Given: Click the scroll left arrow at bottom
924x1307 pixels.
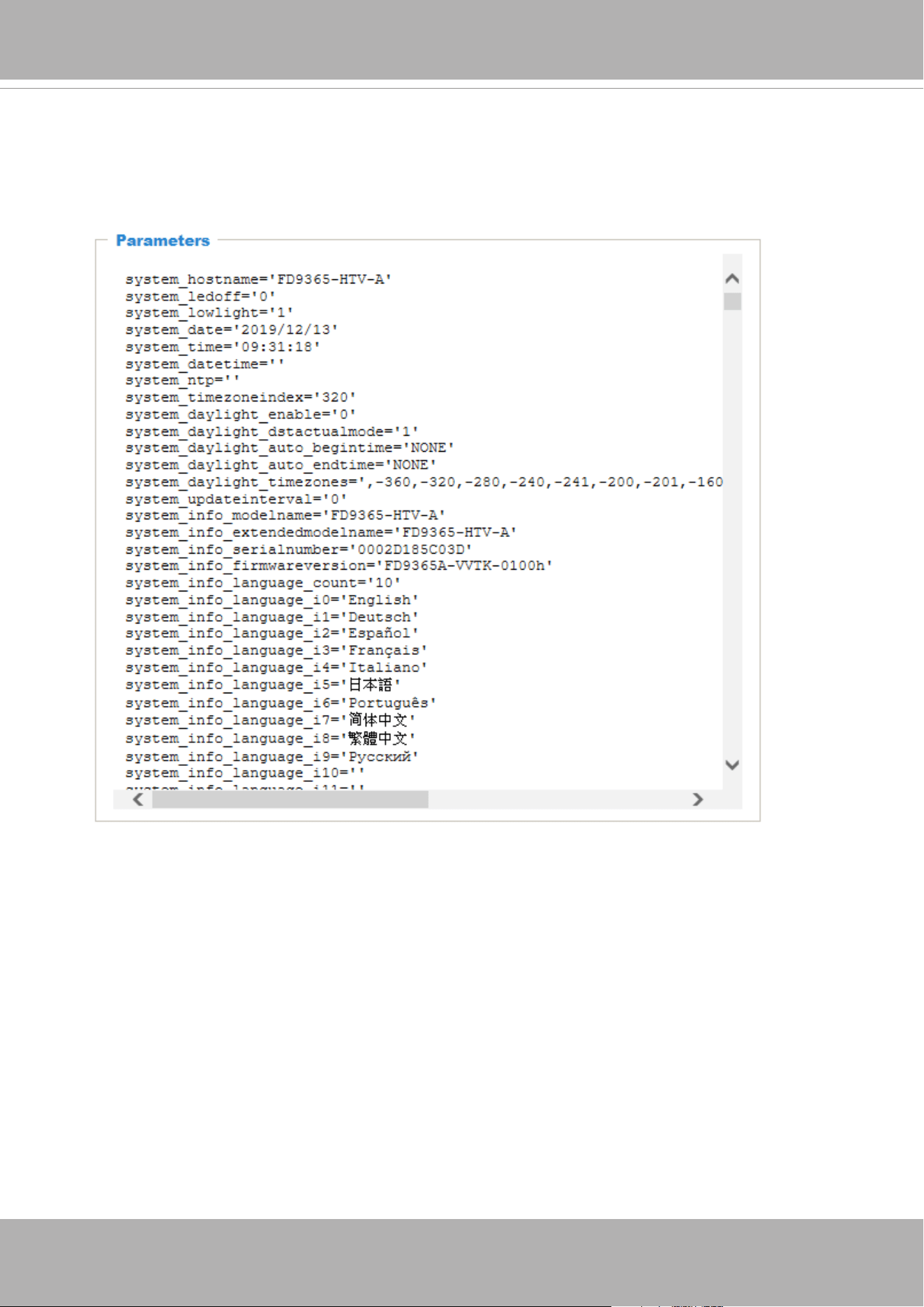Looking at the screenshot, I should [x=138, y=799].
